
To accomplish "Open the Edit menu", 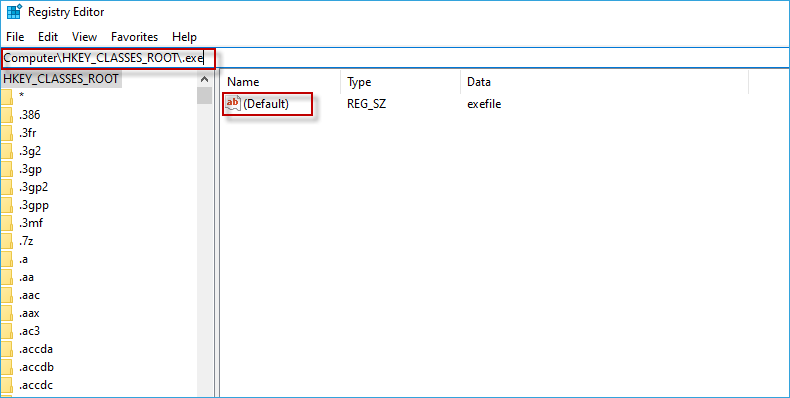I will click(48, 37).
